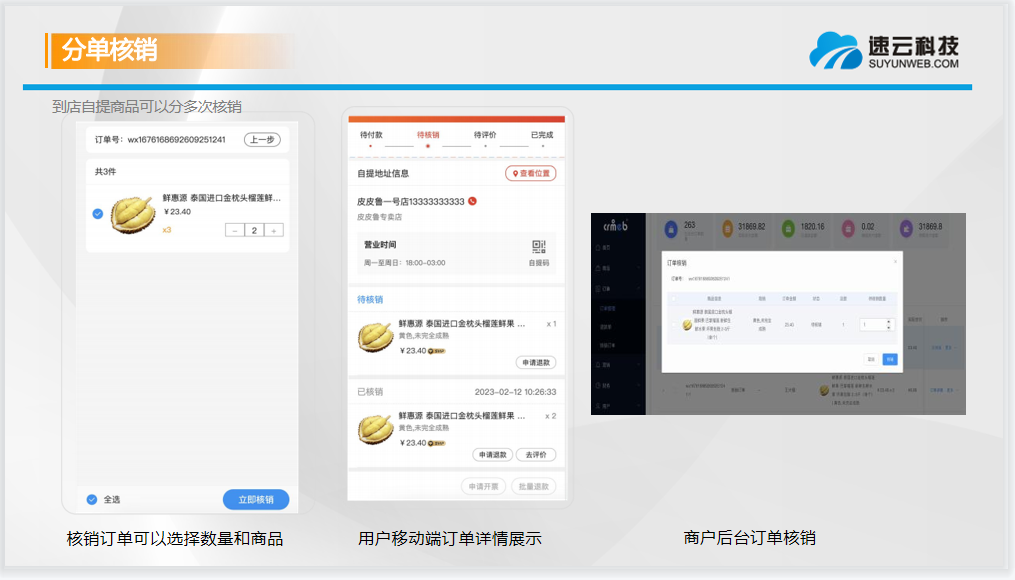Click the durian thumbnail in 待核销 section

(x=375, y=337)
